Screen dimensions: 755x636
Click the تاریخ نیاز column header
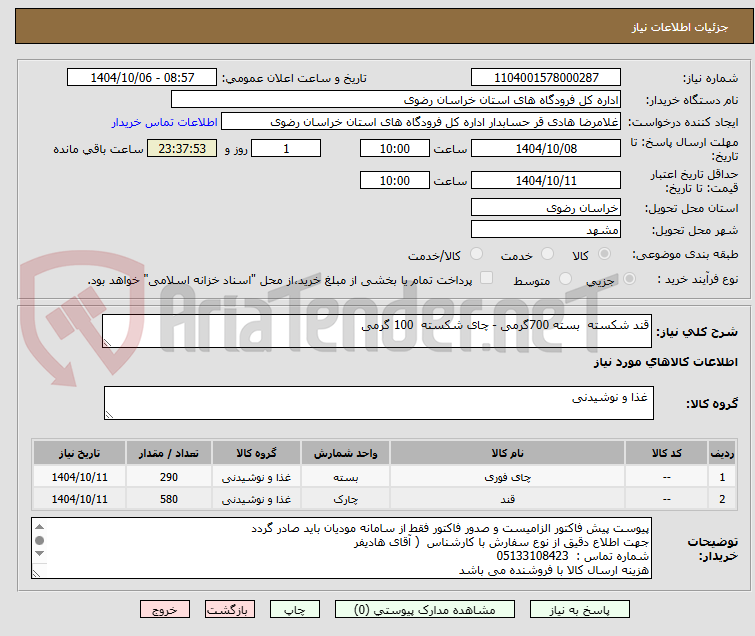coord(79,453)
